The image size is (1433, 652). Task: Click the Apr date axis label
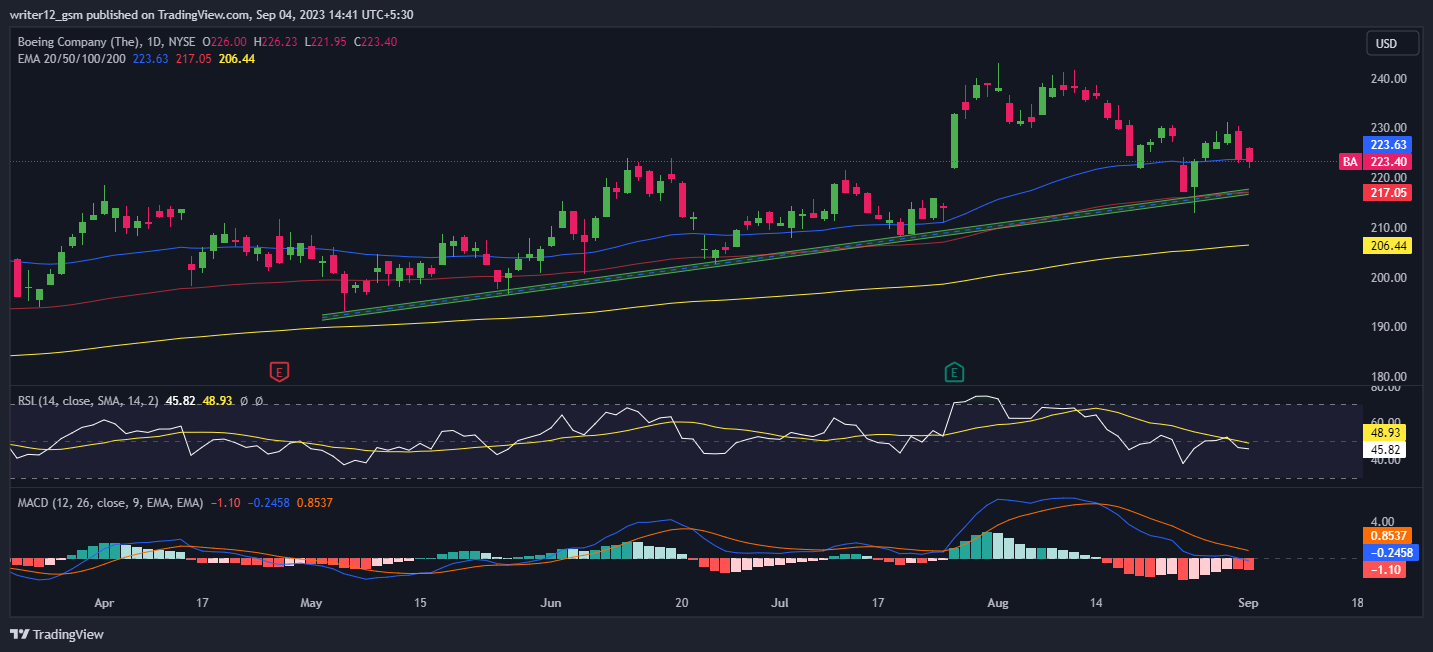[102, 603]
